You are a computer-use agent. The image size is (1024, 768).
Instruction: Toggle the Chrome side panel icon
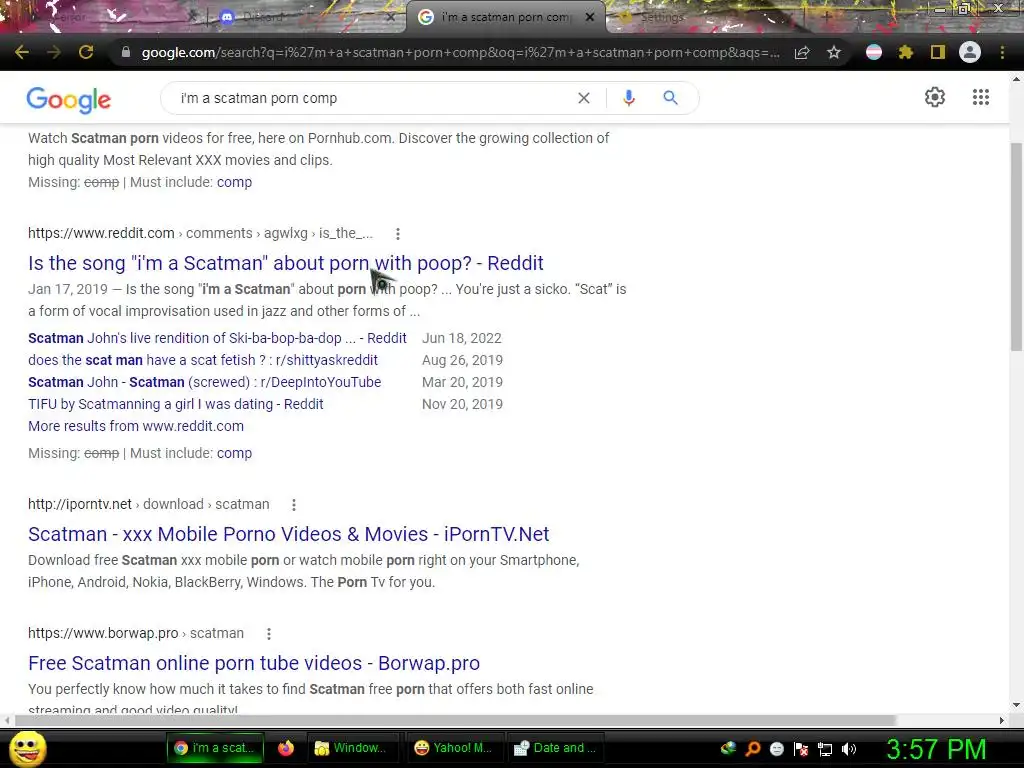coord(938,52)
